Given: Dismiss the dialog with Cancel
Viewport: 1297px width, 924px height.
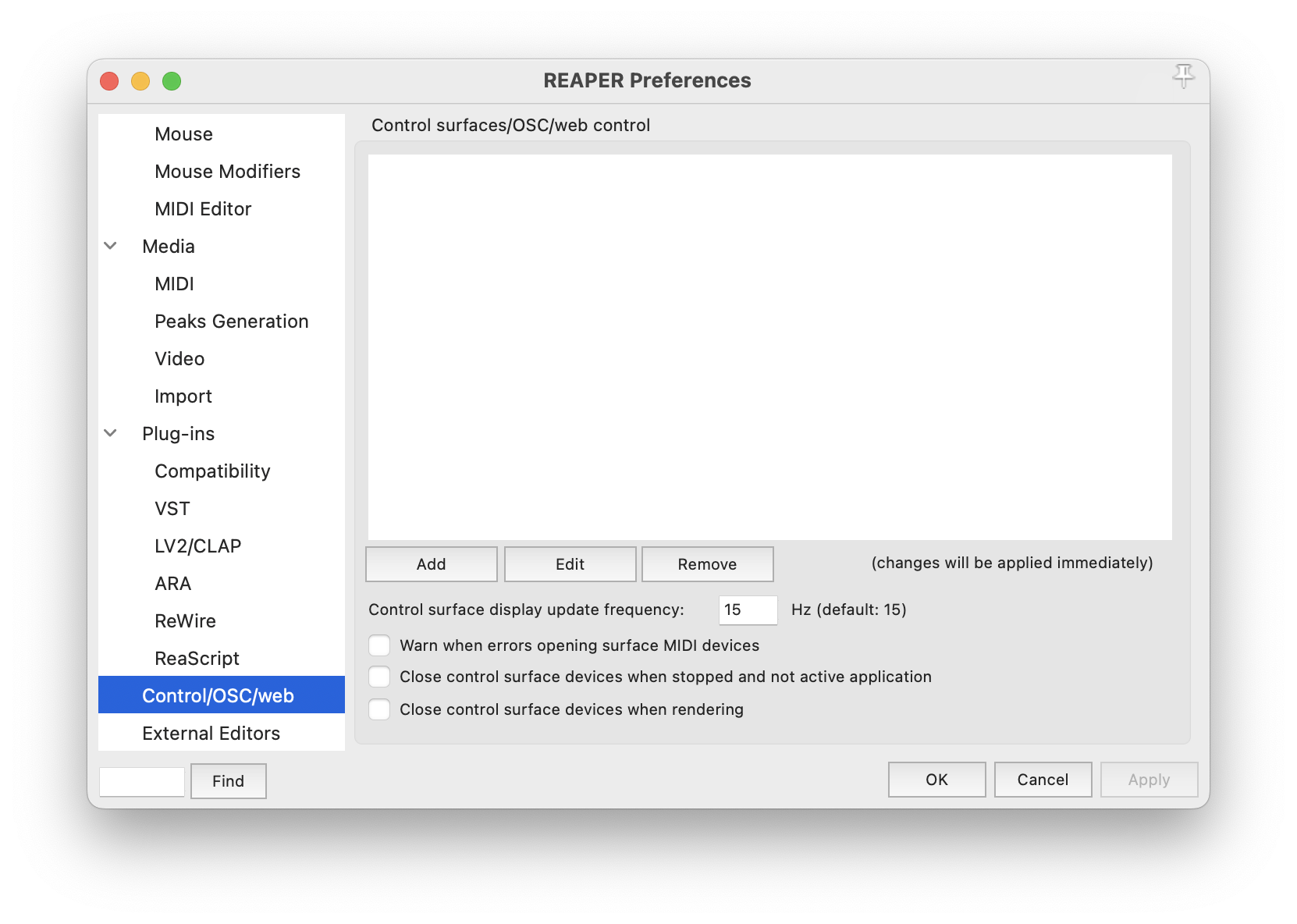Looking at the screenshot, I should pos(1043,780).
